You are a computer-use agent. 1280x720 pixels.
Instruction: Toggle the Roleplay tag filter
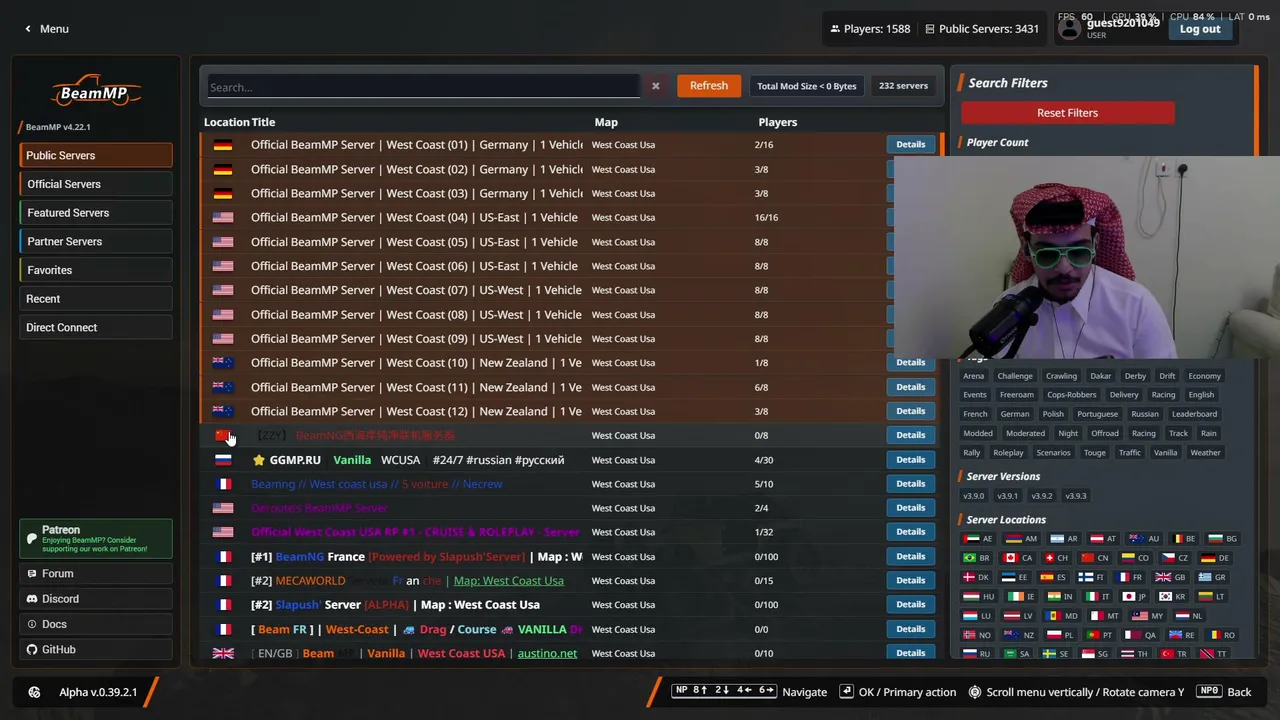click(1008, 453)
